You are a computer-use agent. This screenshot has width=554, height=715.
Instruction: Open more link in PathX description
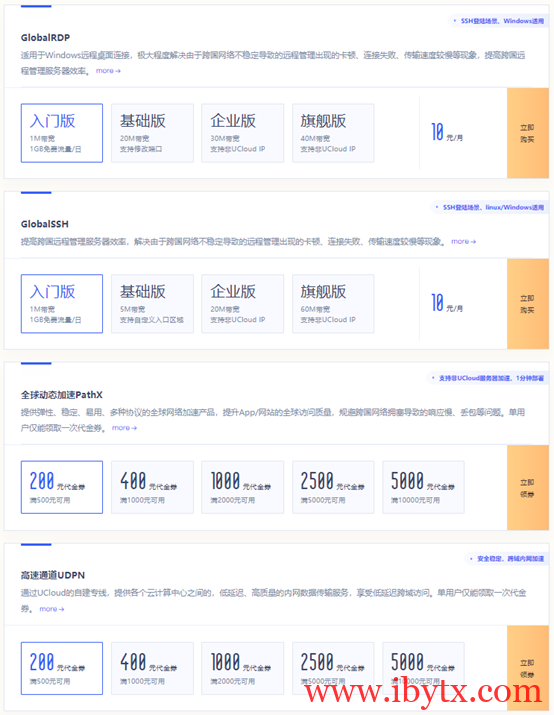click(124, 428)
